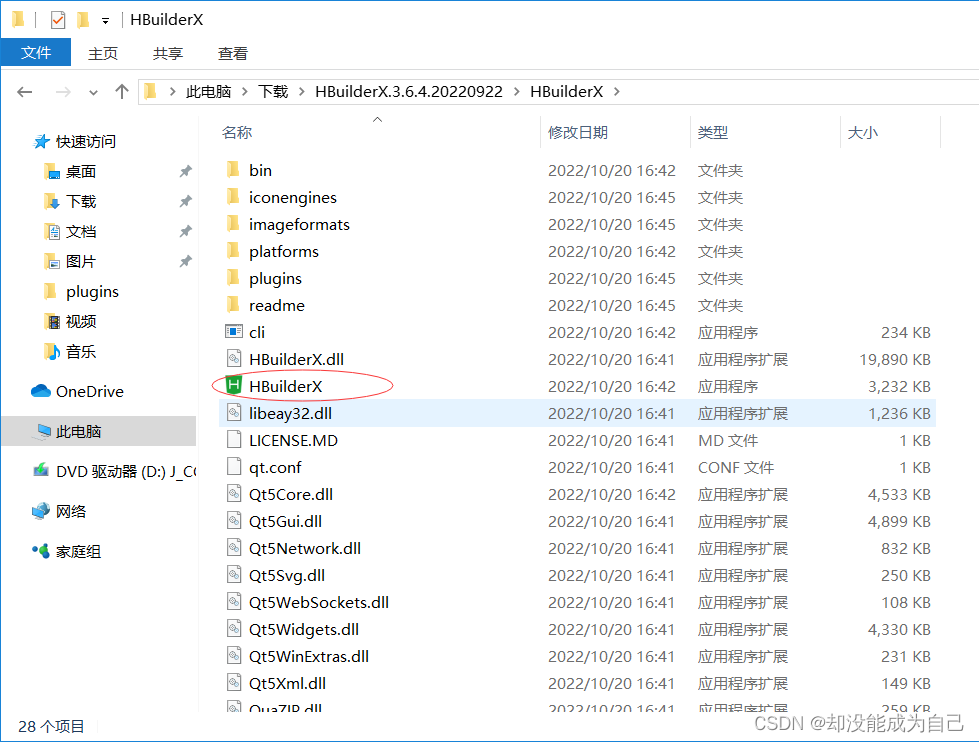Click the Qt5Network.dll file icon
This screenshot has width=979, height=742.
[x=234, y=548]
